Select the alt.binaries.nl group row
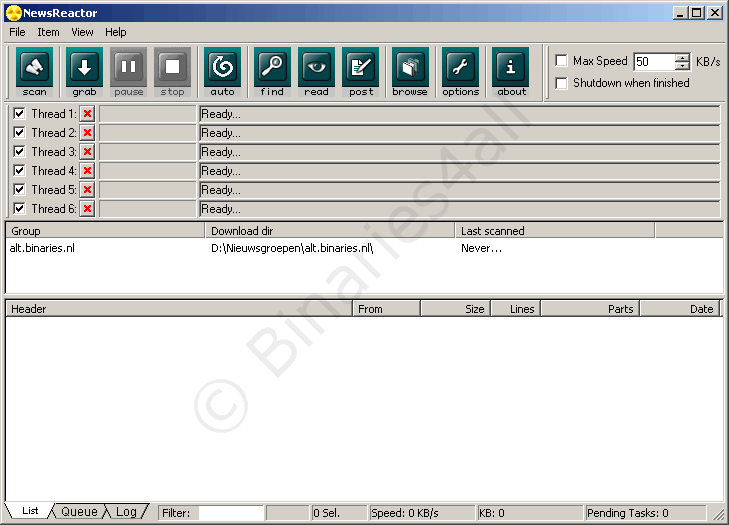 coord(42,248)
